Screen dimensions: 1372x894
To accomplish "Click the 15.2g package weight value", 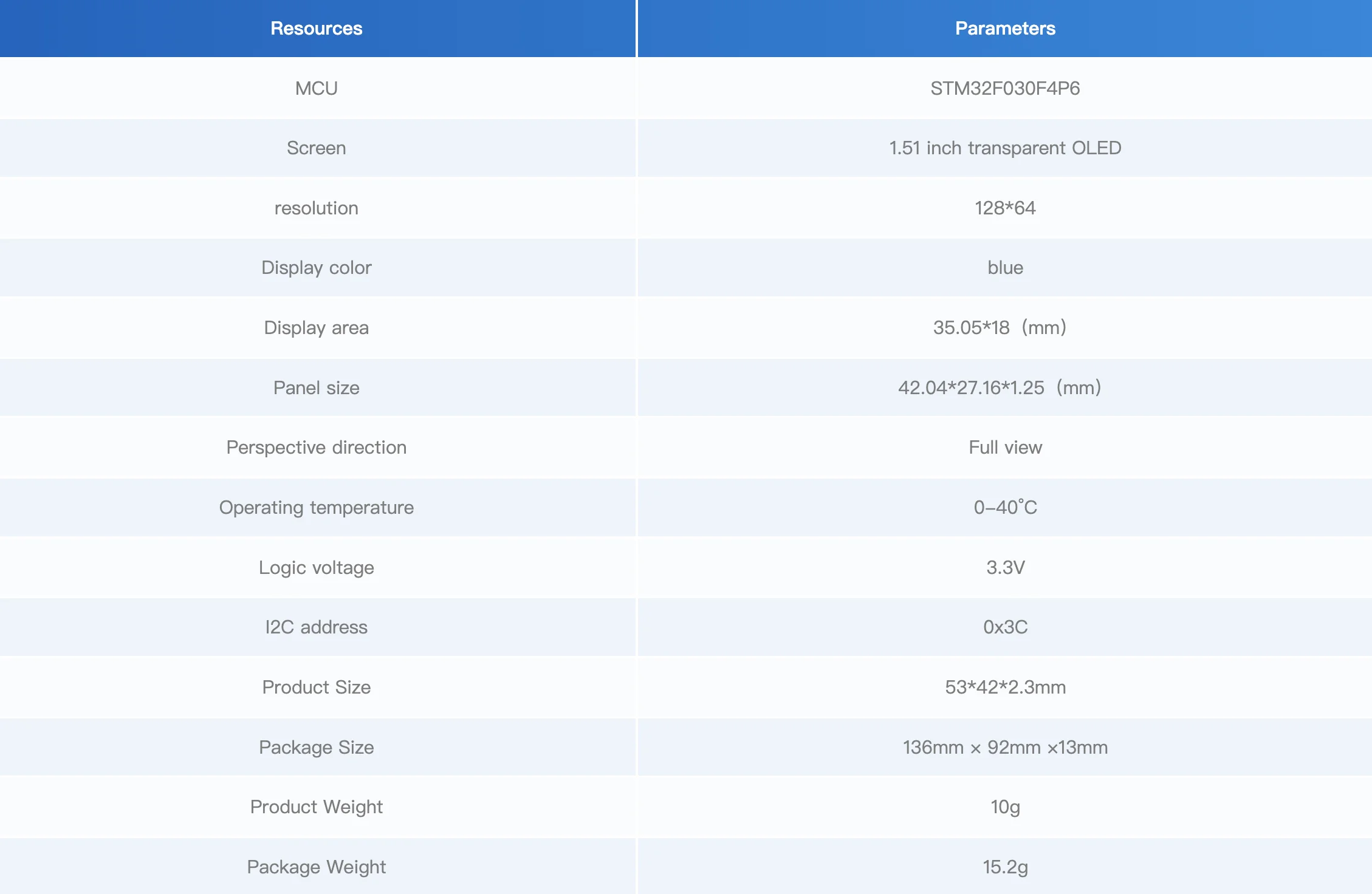I will click(1005, 867).
